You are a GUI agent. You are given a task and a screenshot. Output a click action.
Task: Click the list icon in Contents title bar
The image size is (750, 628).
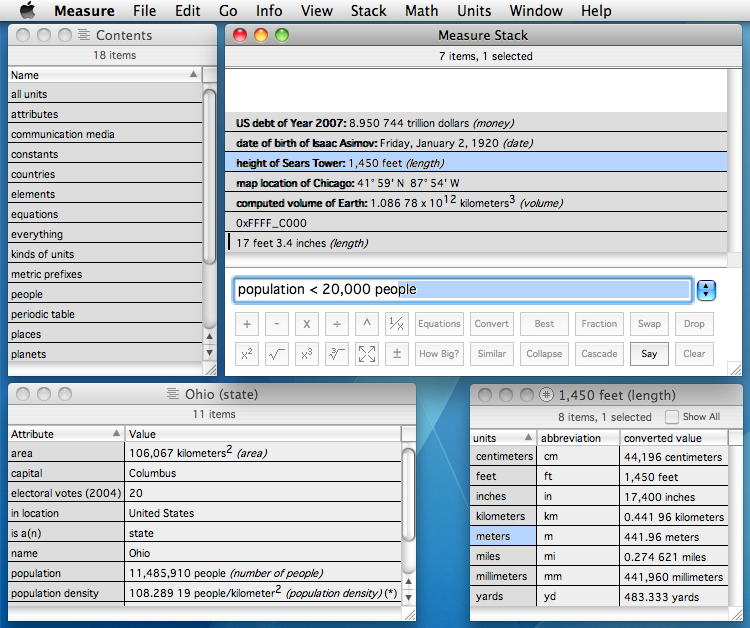[84, 34]
